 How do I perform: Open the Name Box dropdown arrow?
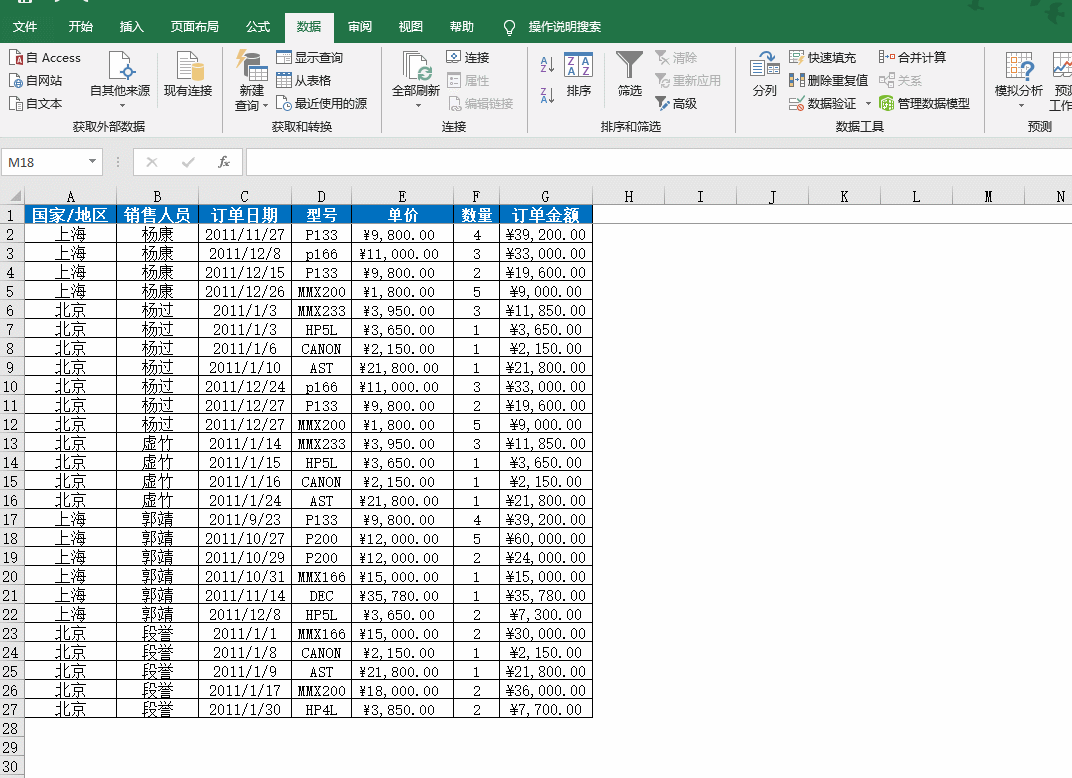pos(92,162)
